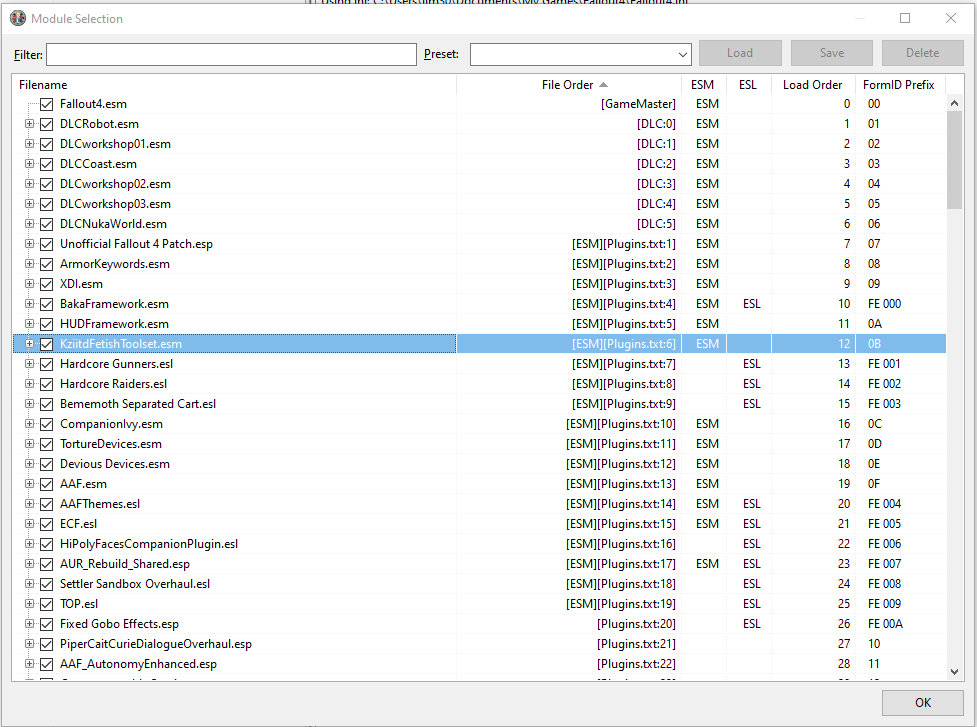Sort by the ESL column header
Screen dimensions: 977x727
coord(748,85)
